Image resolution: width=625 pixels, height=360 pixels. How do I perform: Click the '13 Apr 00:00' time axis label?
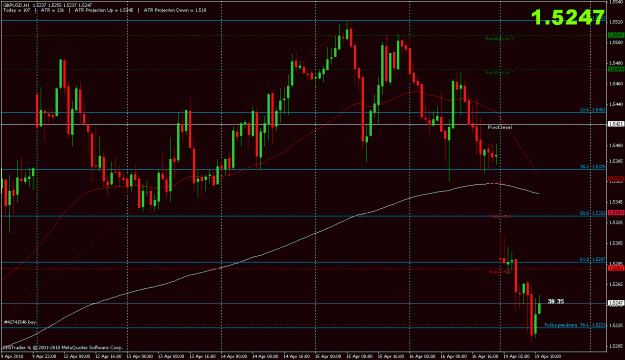(x=139, y=356)
